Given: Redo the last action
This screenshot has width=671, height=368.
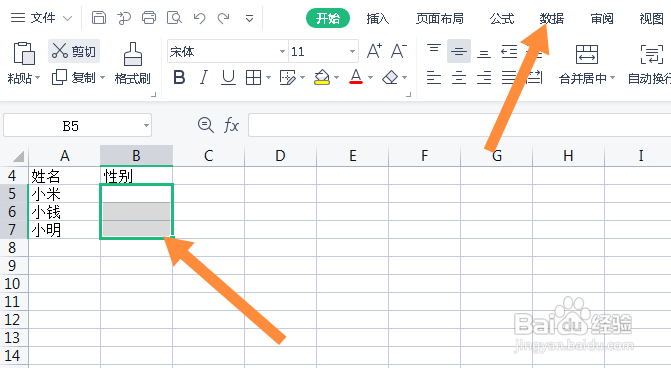Looking at the screenshot, I should pyautogui.click(x=224, y=18).
